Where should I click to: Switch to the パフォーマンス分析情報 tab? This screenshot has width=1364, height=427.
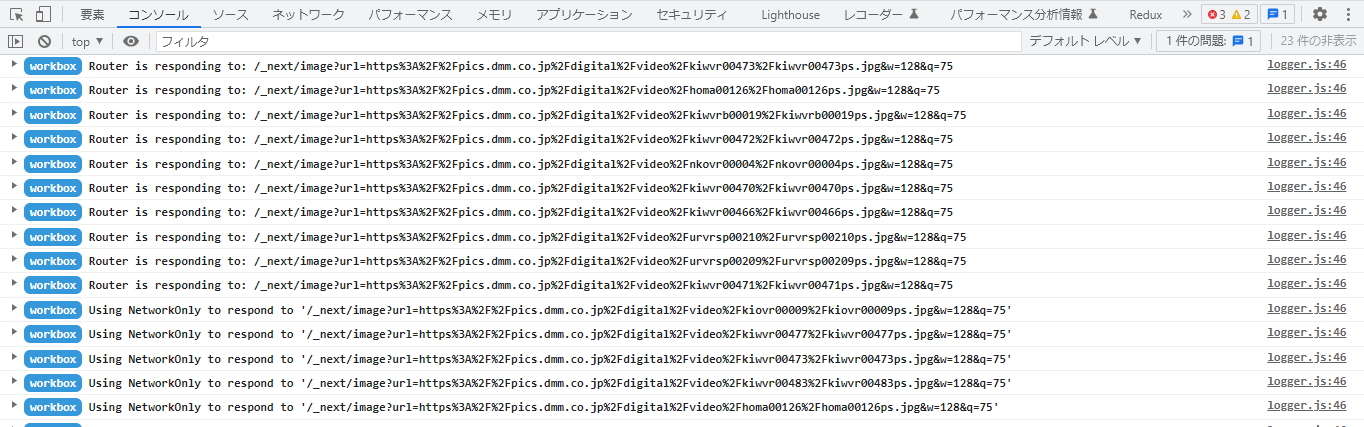[1024, 15]
